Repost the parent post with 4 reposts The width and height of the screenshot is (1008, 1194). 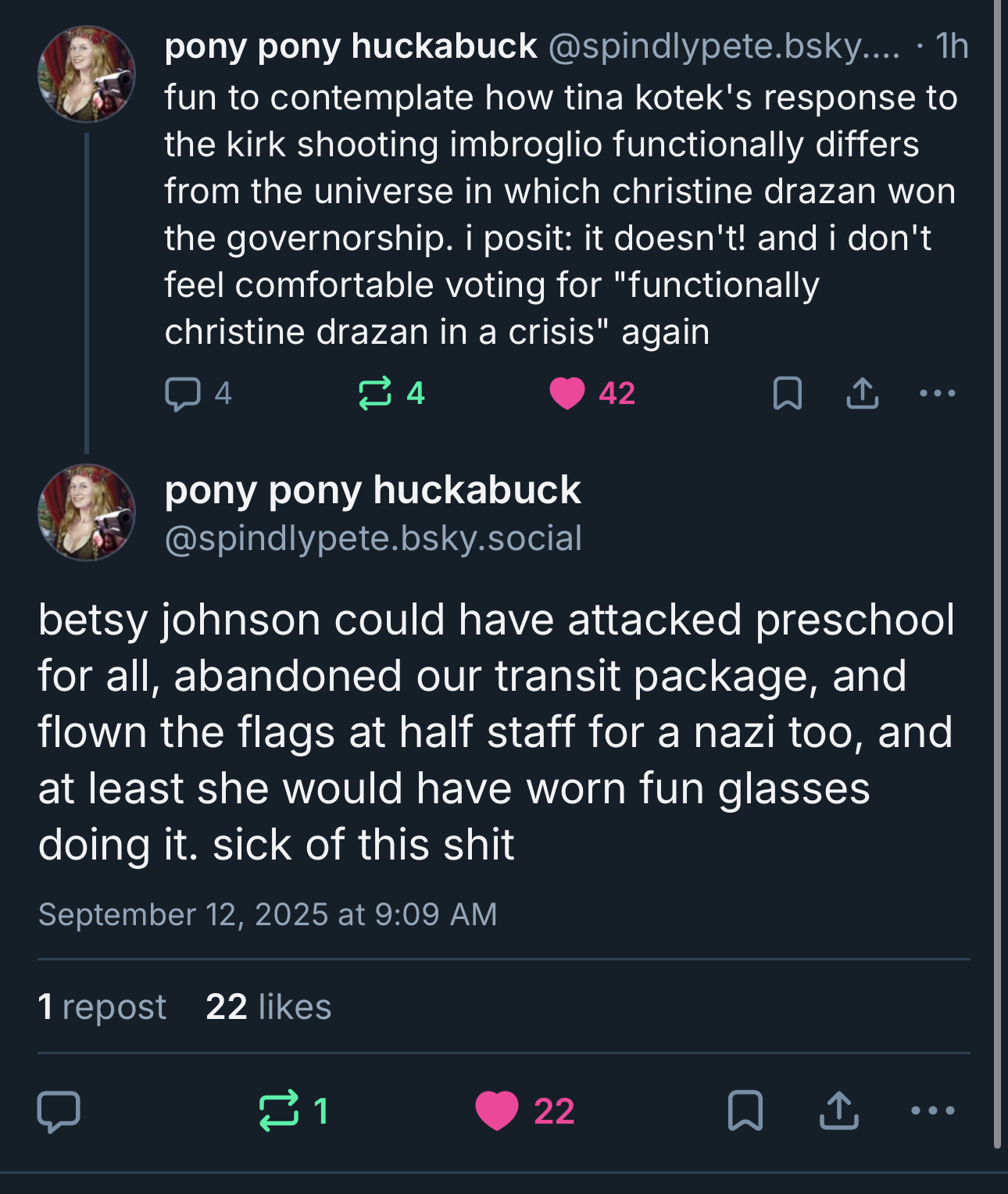[375, 393]
